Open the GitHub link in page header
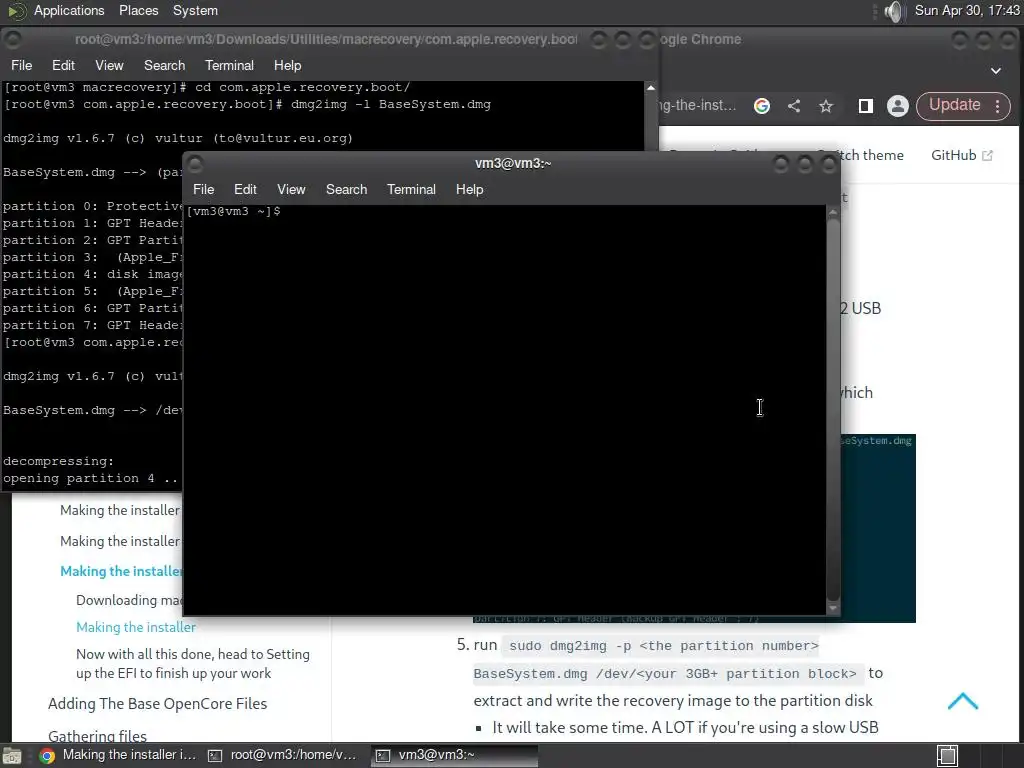The image size is (1024, 768). [x=961, y=155]
